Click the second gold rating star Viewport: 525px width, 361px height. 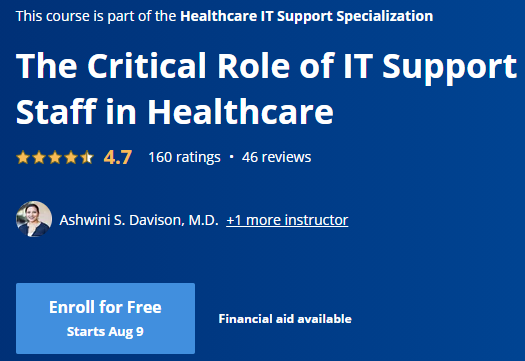(39, 157)
